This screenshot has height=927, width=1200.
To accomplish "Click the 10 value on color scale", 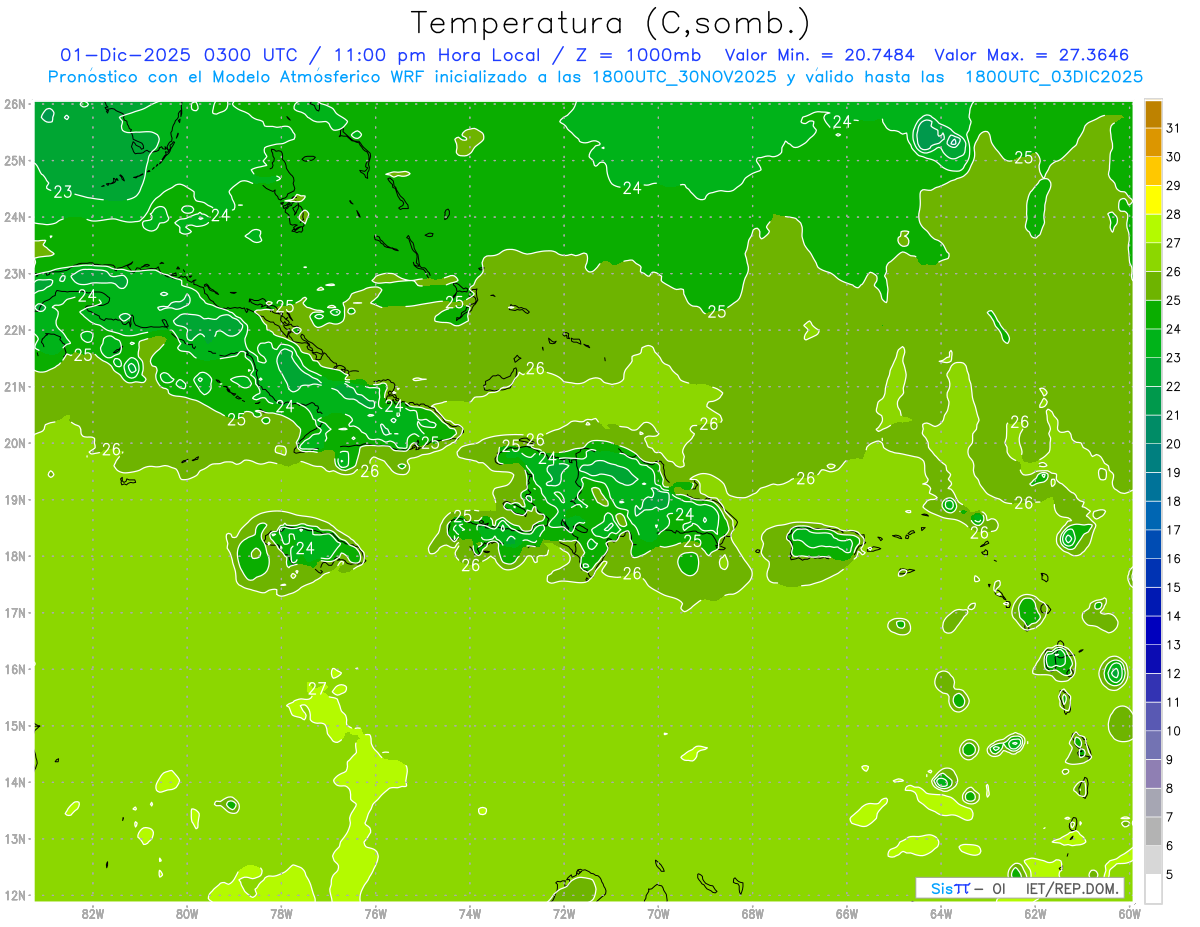I will 1173,731.
